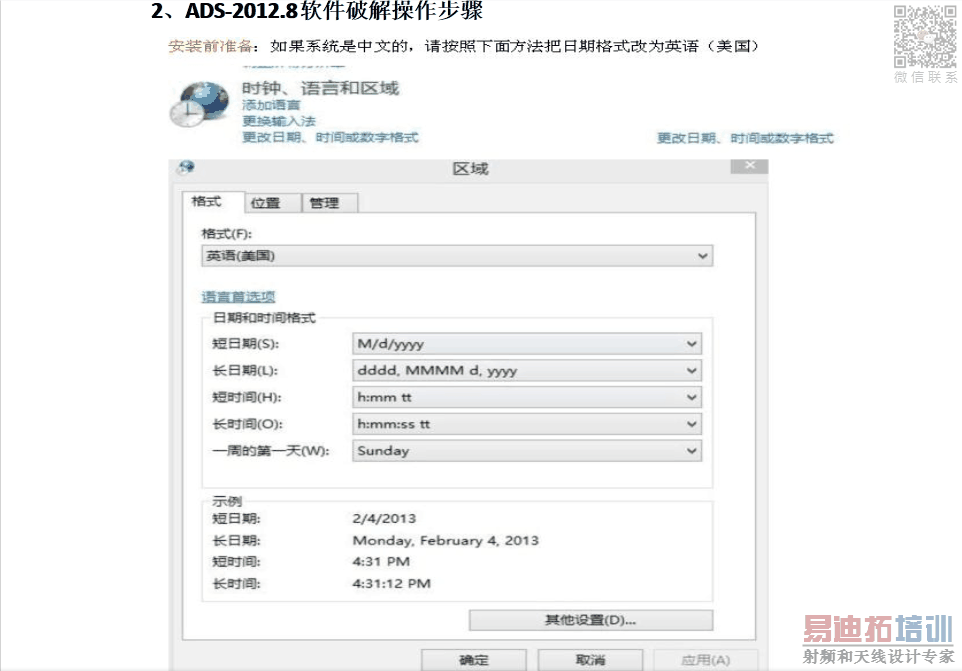Image resolution: width=962 pixels, height=671 pixels.
Task: Open 更改日期、时间或数字格式 link under 更换输入法
Action: [x=330, y=137]
